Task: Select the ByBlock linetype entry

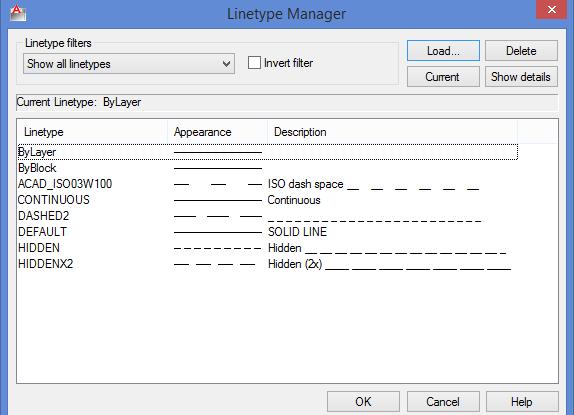Action: (x=37, y=168)
